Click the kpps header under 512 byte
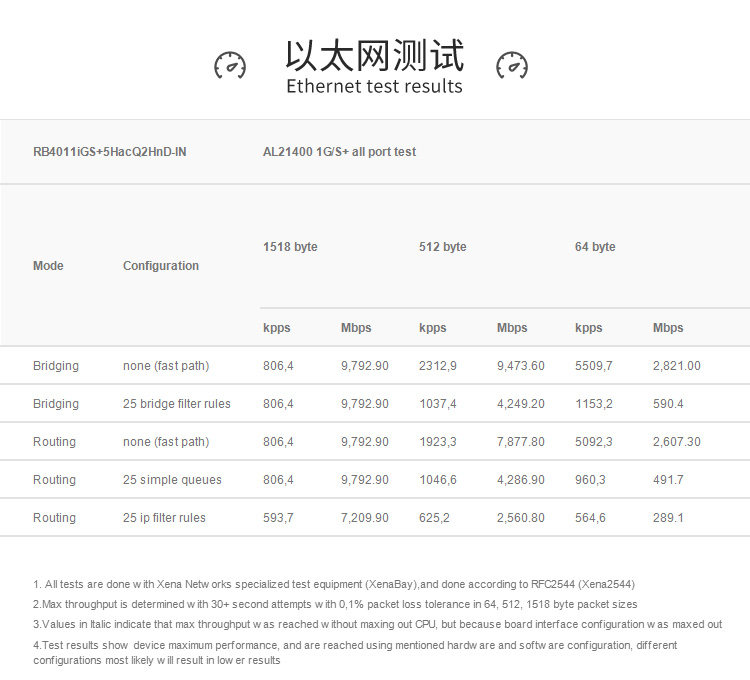 pos(432,328)
